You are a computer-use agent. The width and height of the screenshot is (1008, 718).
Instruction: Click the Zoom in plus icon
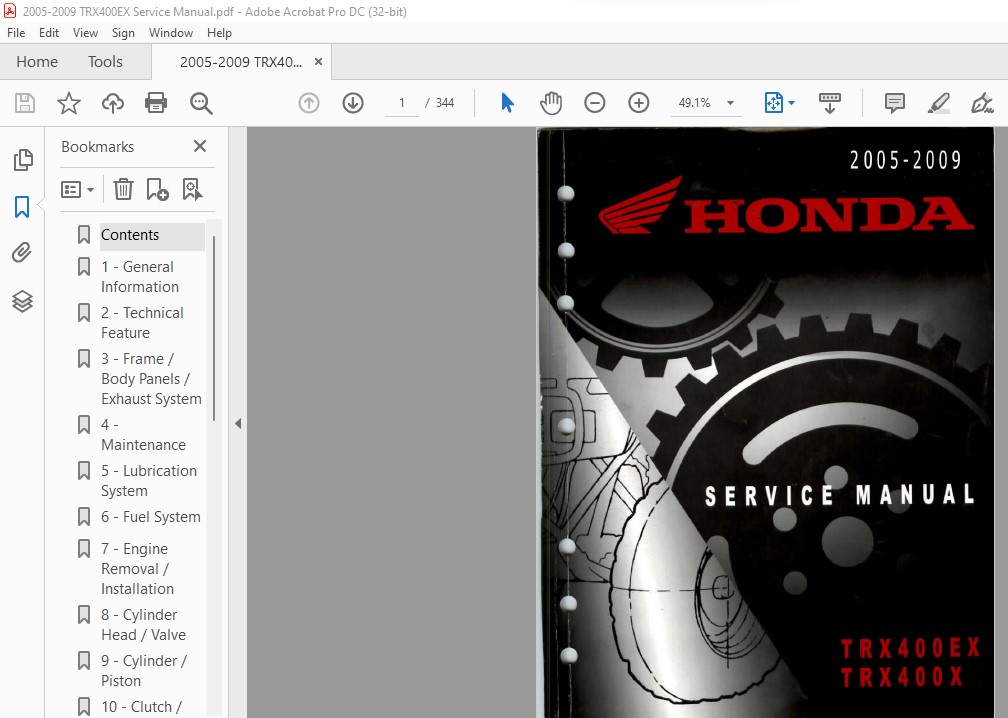(638, 103)
